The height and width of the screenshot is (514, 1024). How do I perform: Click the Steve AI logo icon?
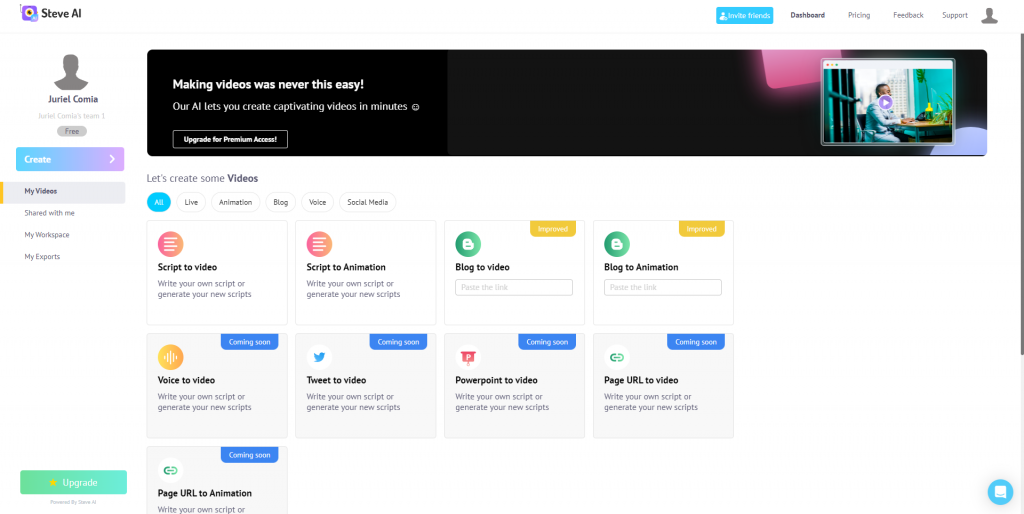tap(29, 13)
